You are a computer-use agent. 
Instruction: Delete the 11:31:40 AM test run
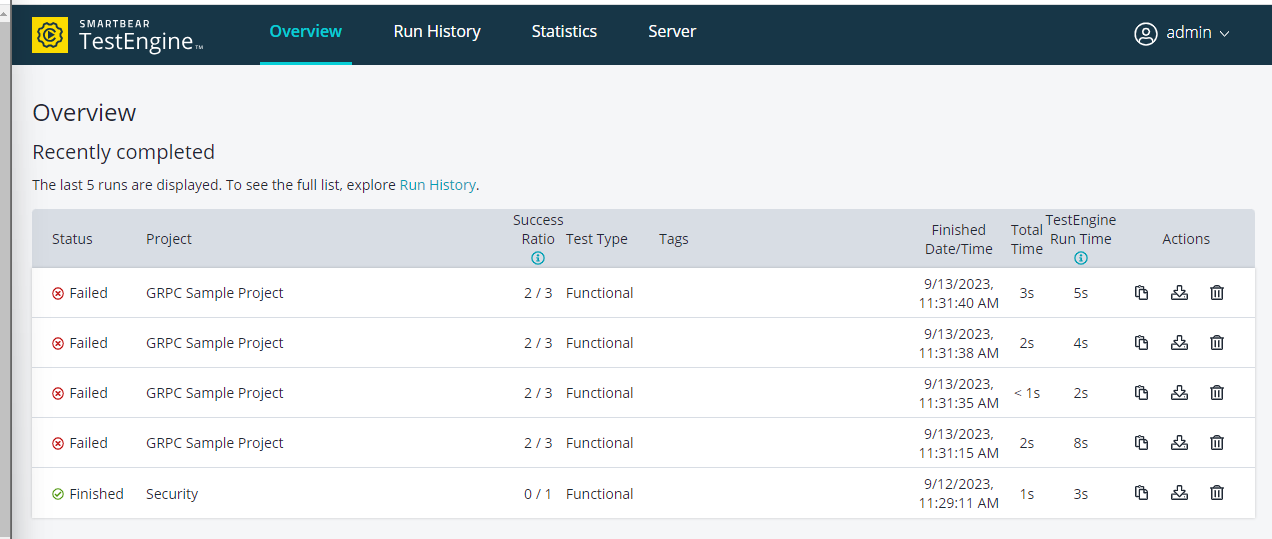(1216, 293)
